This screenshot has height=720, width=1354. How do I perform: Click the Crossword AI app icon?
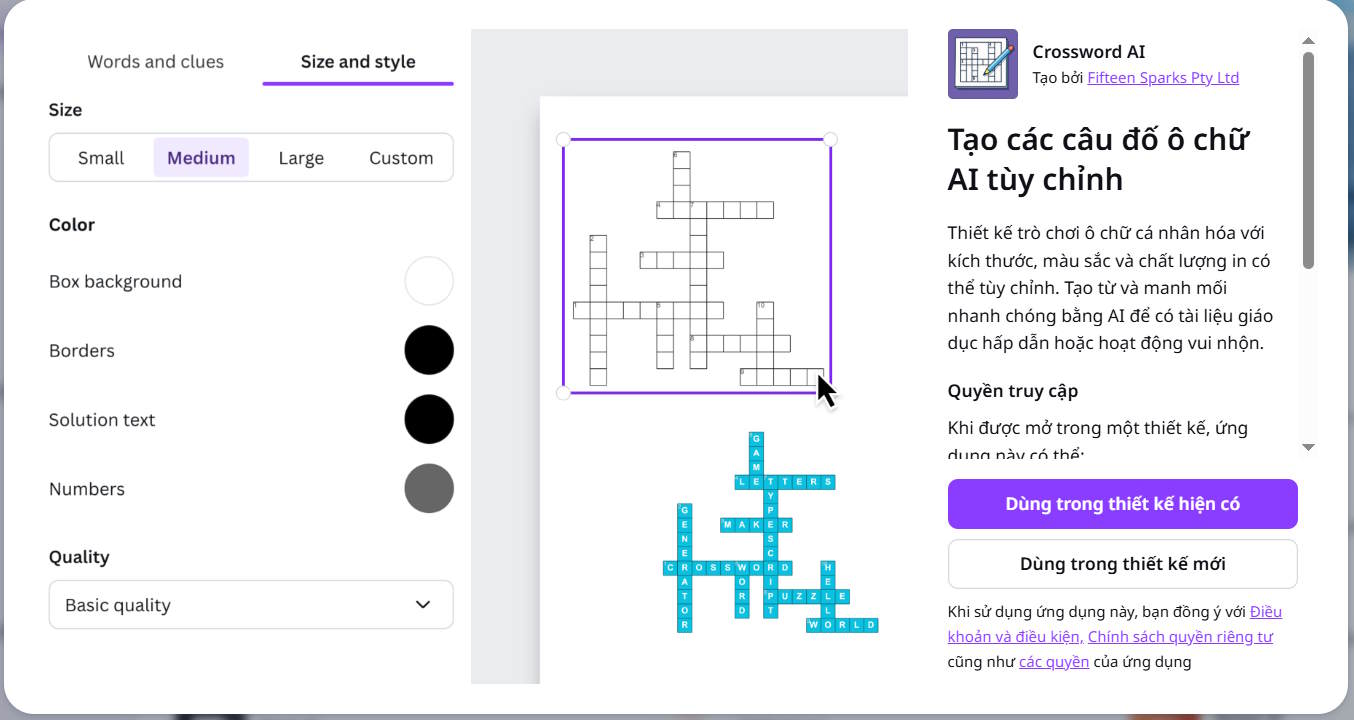point(982,64)
